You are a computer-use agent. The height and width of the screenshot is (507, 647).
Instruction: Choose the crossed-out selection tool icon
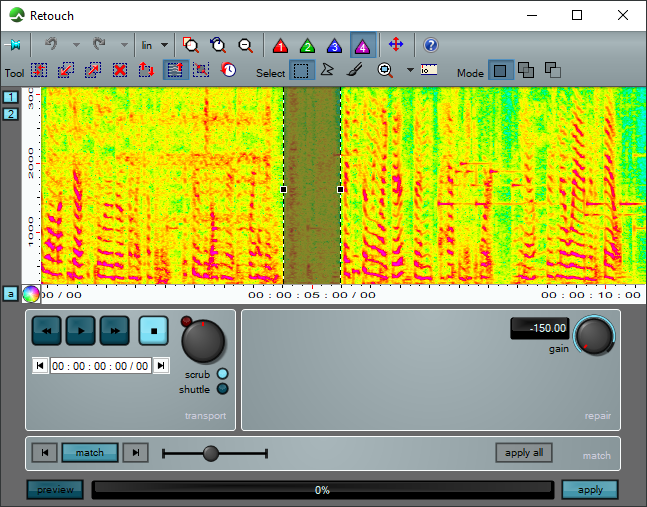click(201, 70)
